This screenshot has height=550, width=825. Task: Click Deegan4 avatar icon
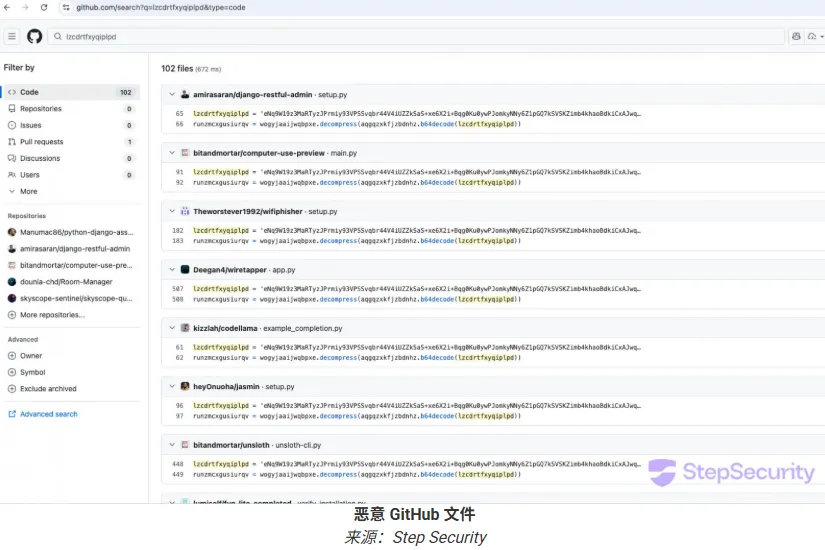pos(185,269)
